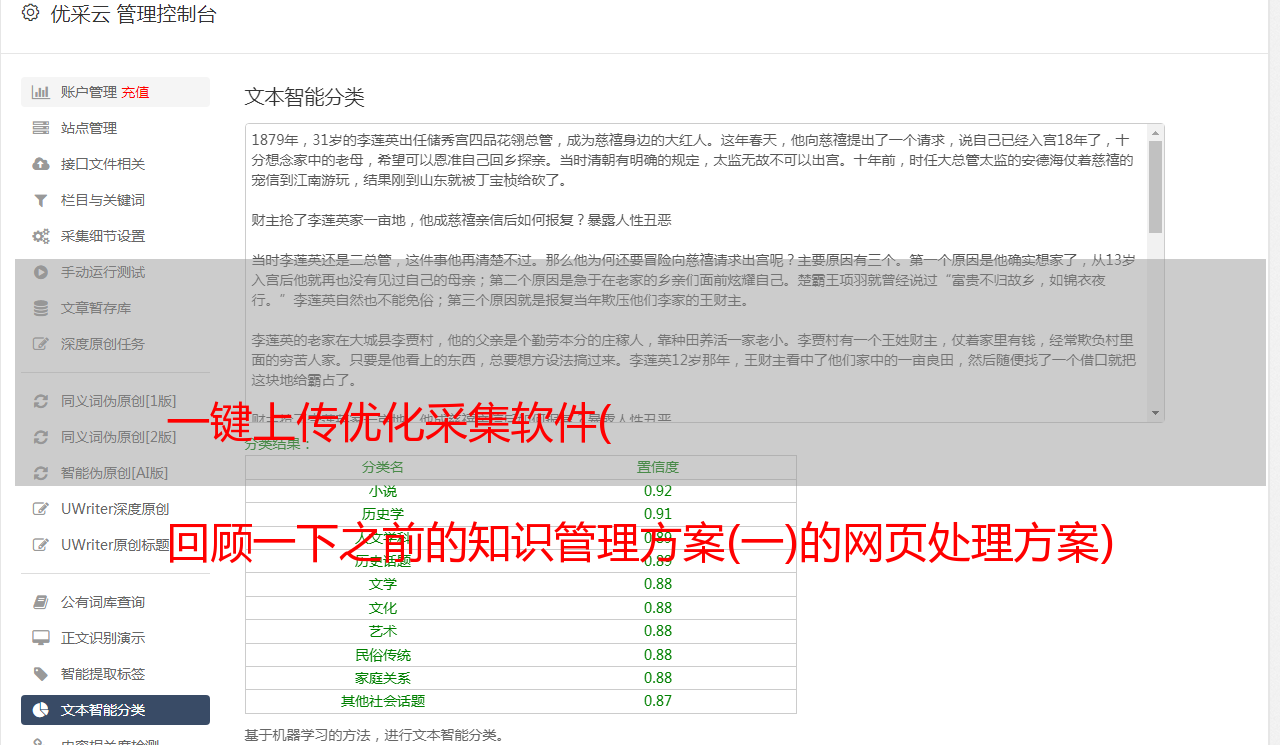Click the edit icon for UWriter深度原创

[x=41, y=509]
